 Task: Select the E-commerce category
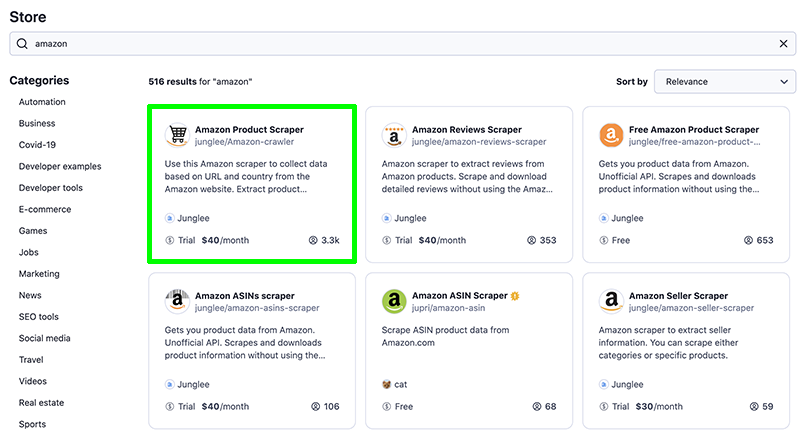click(45, 209)
